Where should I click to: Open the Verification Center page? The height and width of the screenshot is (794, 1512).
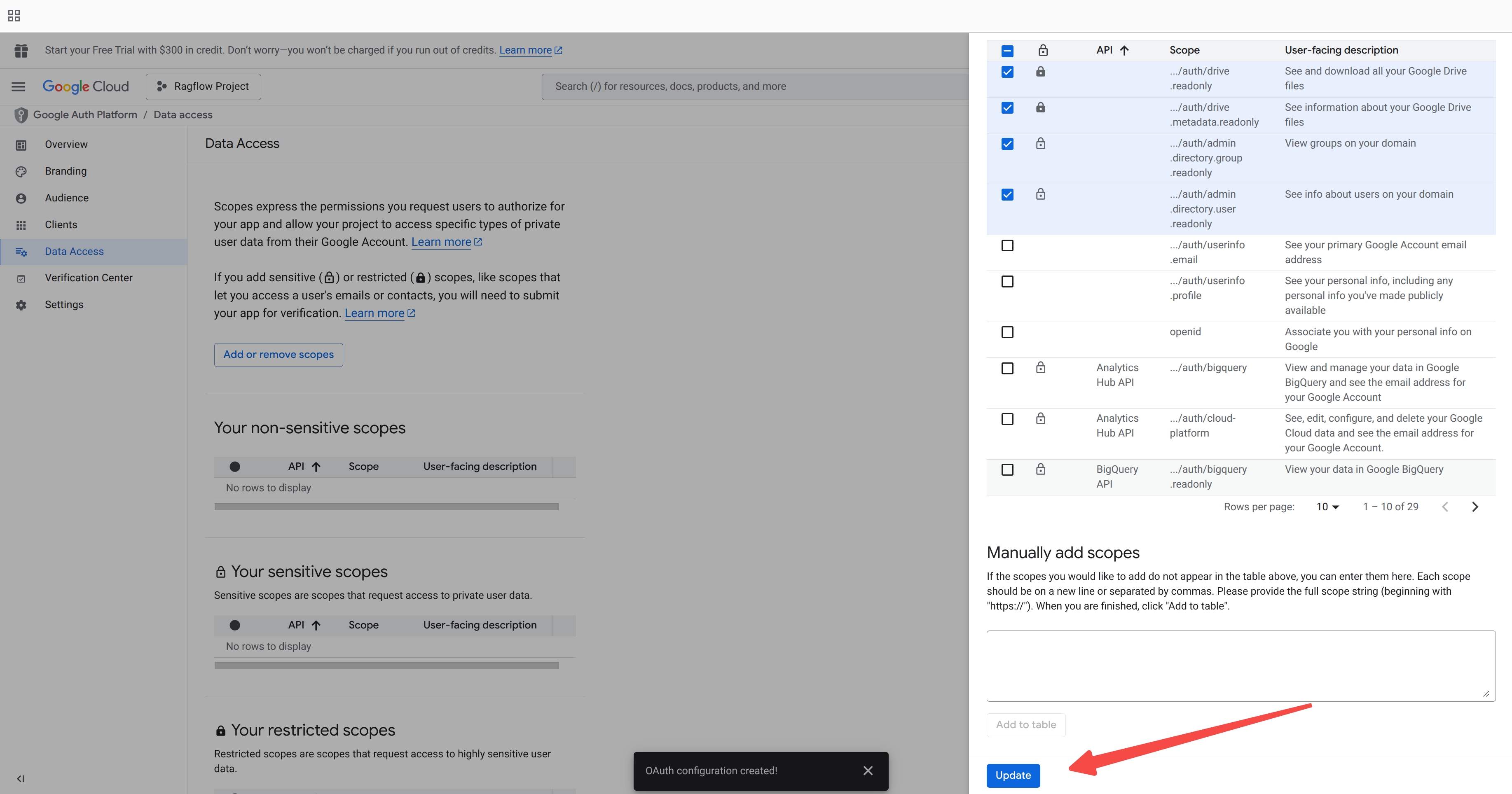coord(89,278)
